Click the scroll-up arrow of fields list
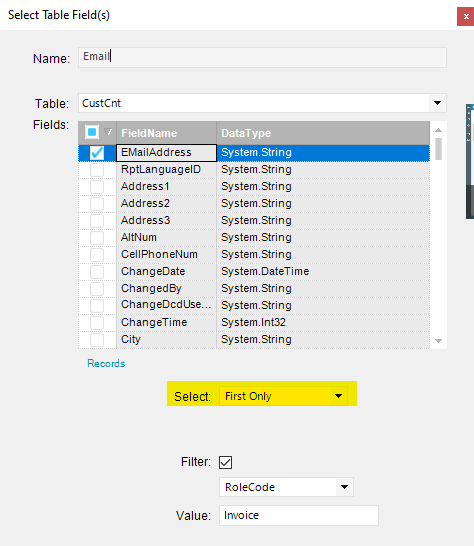This screenshot has height=546, width=474. click(x=438, y=130)
